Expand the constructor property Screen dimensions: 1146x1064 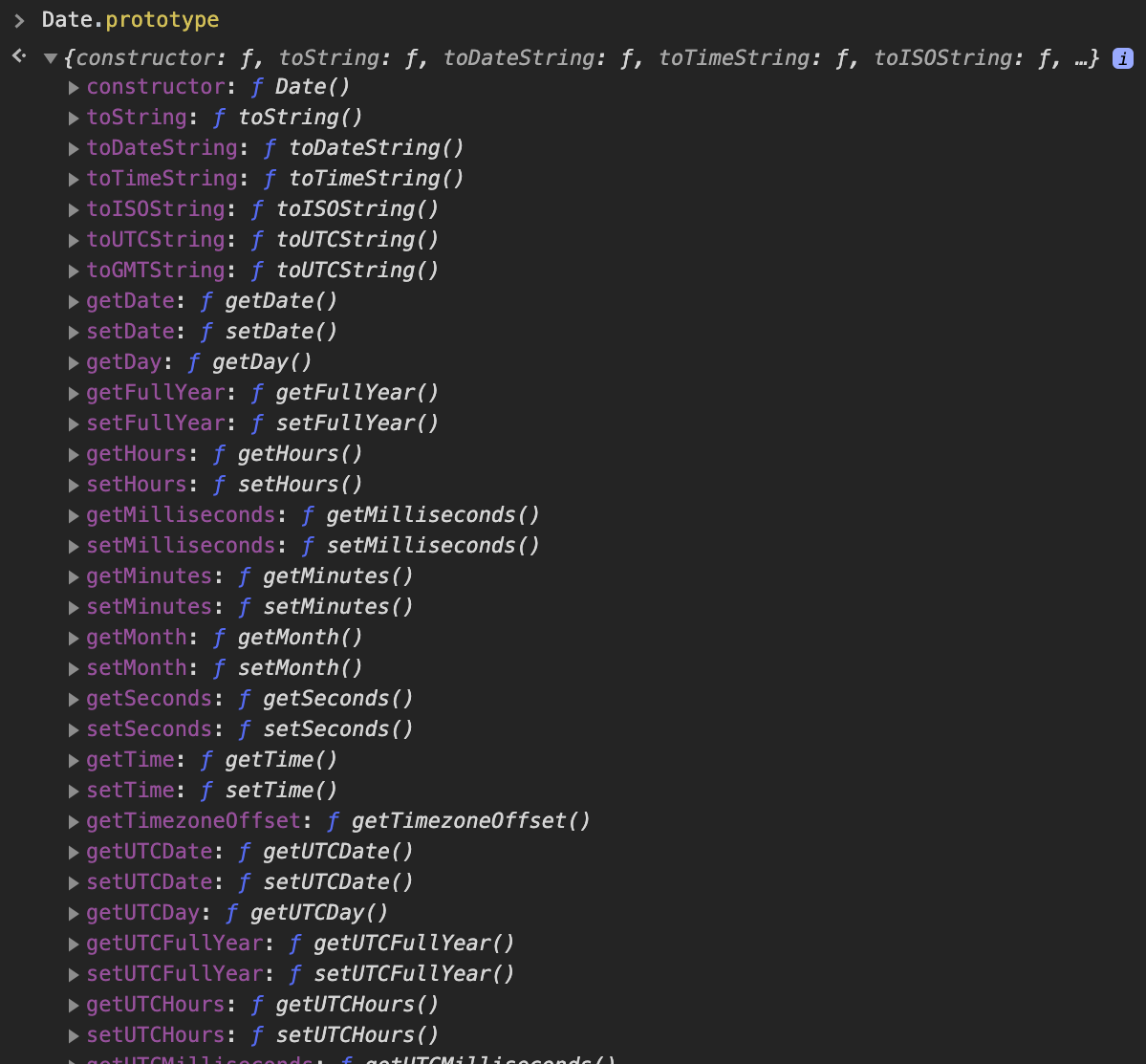75,88
